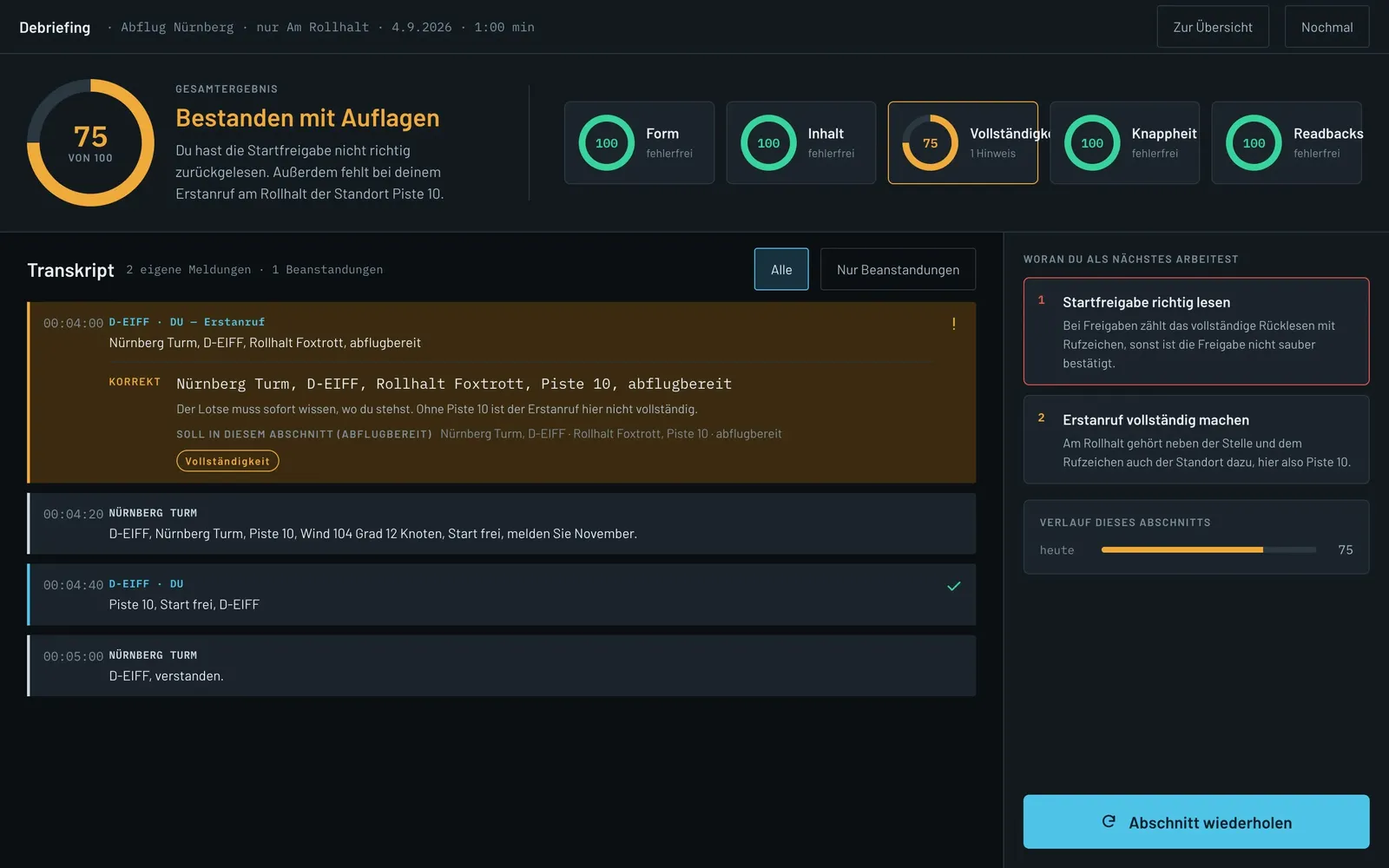
Task: Click 'WORAN DU ALS NÄCHSTES ARBEITEST' heading
Action: (1131, 260)
